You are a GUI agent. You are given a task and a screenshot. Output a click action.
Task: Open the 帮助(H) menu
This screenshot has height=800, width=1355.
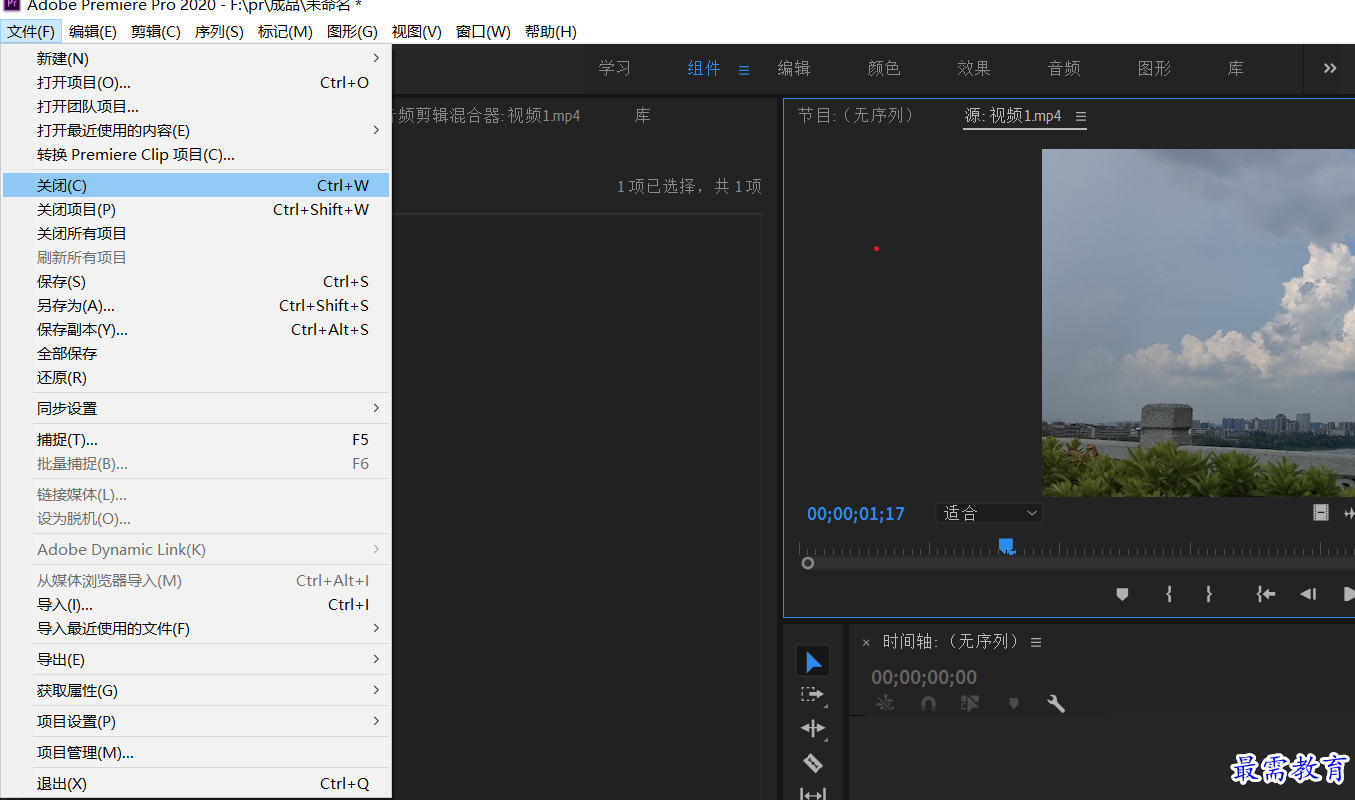(x=551, y=31)
